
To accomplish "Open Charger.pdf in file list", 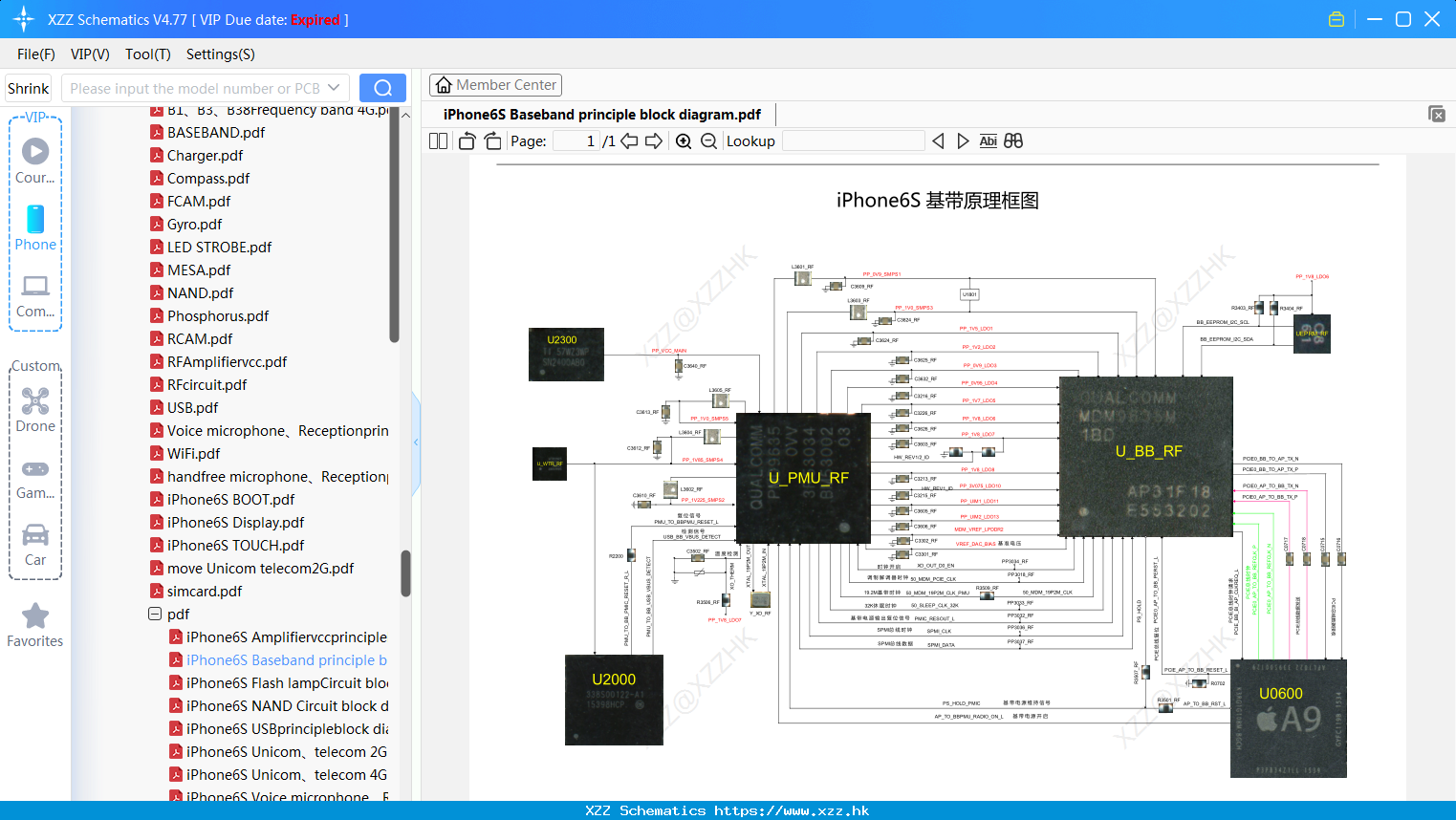I will (x=205, y=156).
